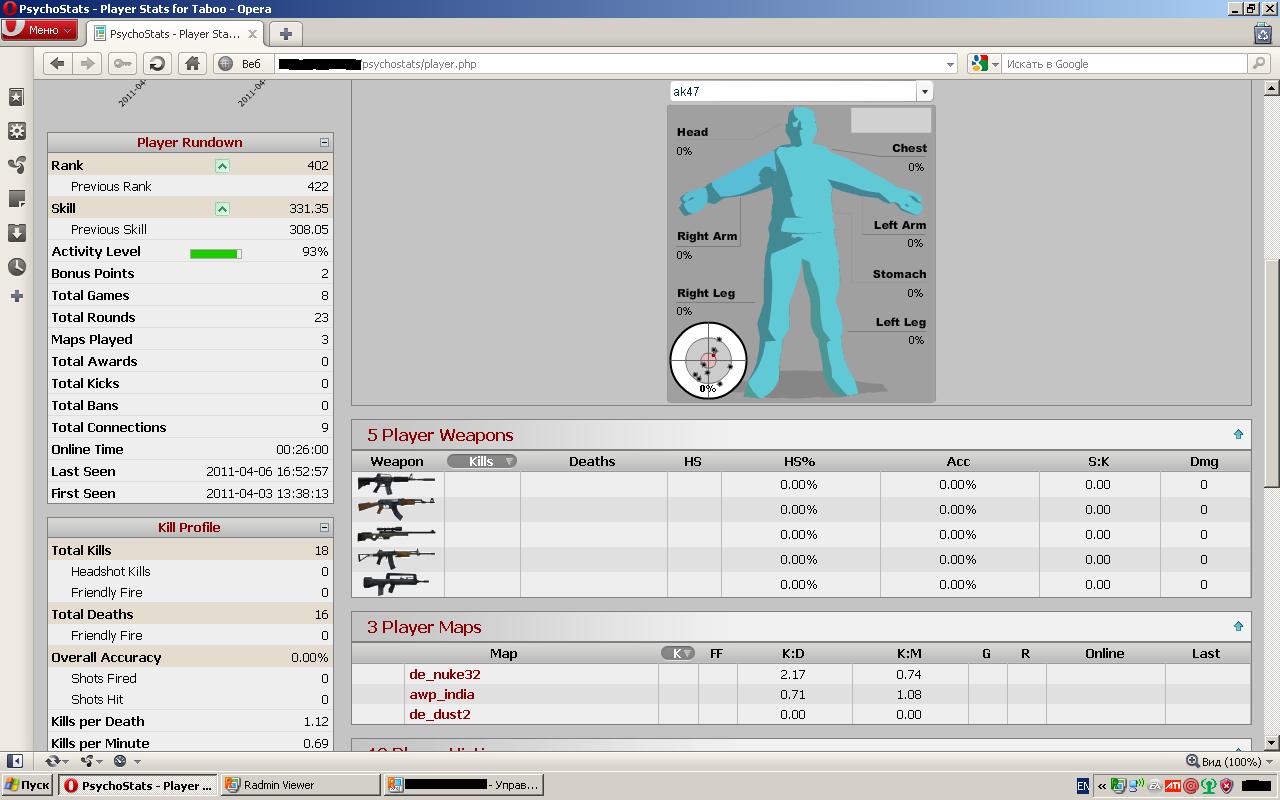Open the address bar history dropdown
1280x800 pixels.
950,64
